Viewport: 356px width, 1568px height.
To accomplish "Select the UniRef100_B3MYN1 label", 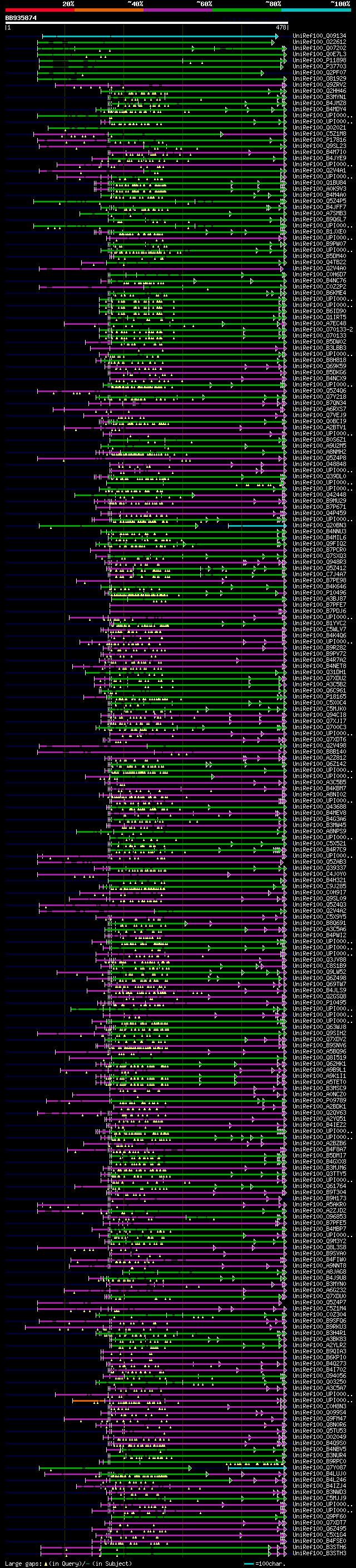I will tap(319, 97).
